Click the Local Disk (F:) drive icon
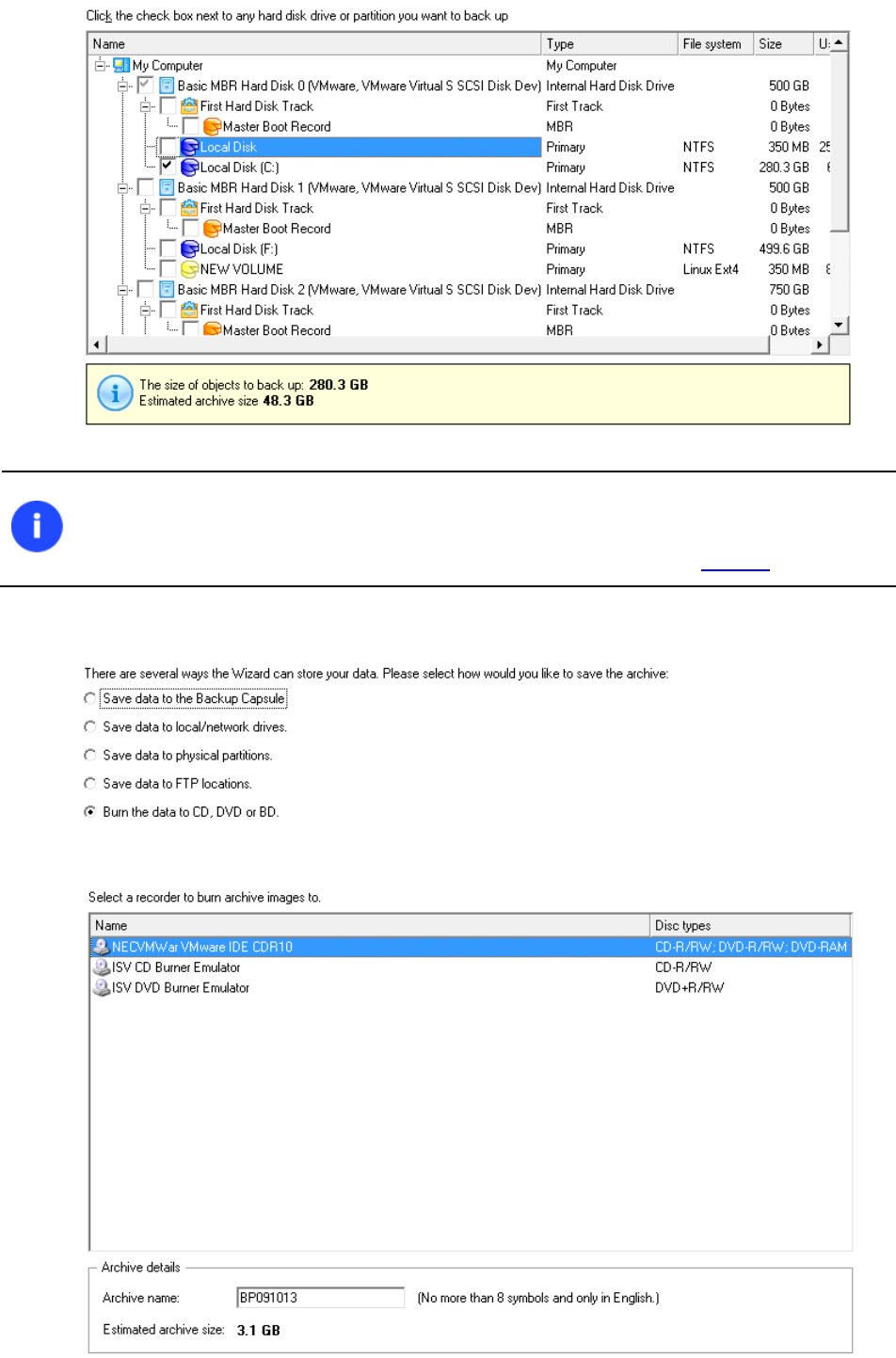The height and width of the screenshot is (1358, 896). pos(189,249)
